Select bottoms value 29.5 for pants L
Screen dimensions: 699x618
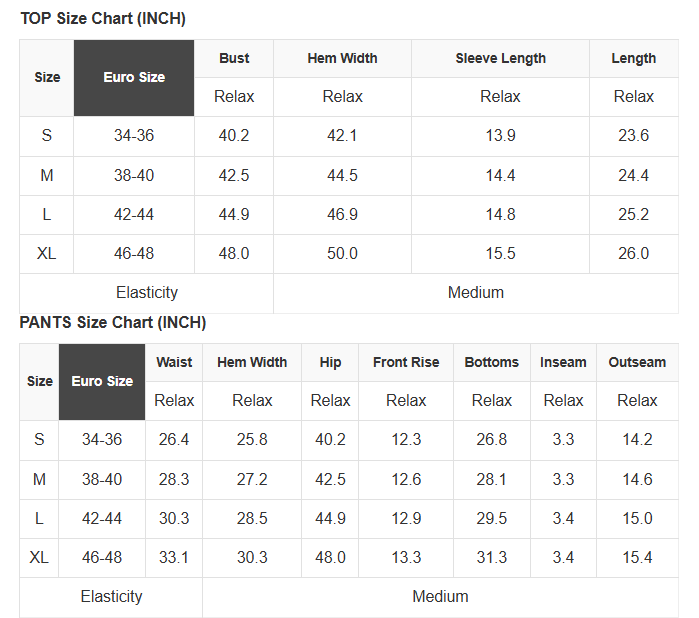point(492,519)
